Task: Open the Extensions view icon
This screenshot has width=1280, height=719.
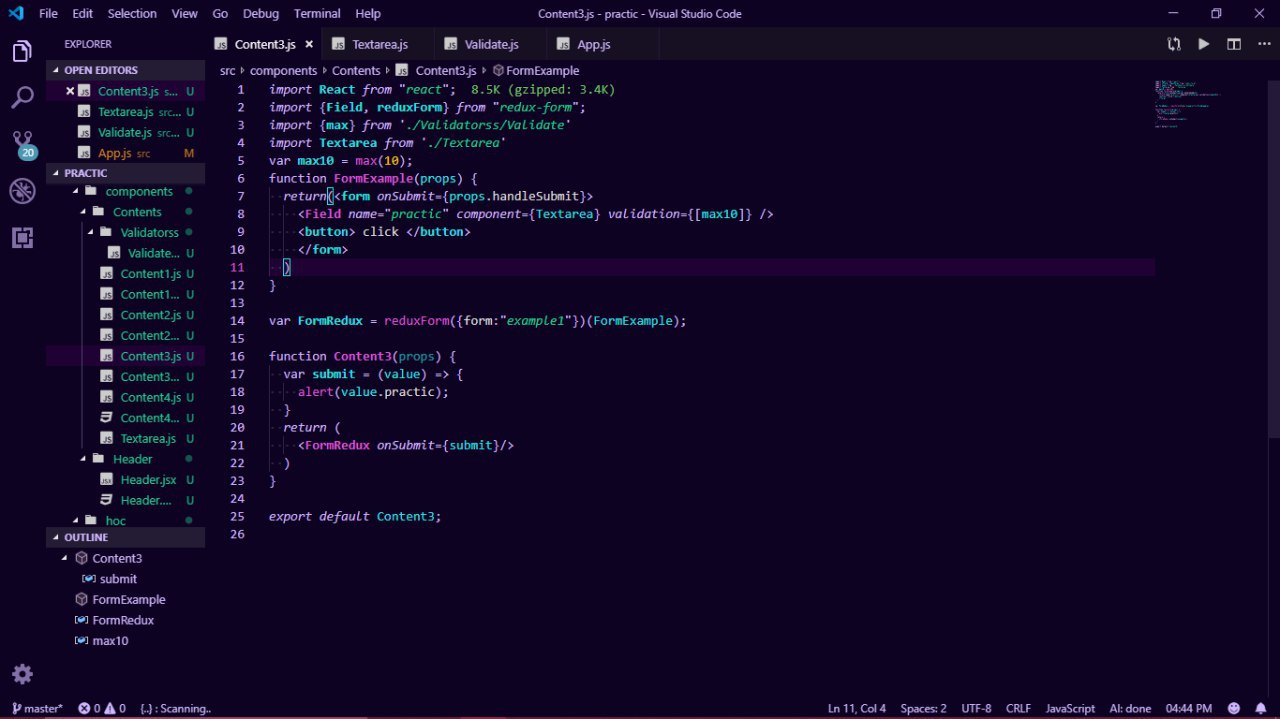Action: (x=22, y=237)
